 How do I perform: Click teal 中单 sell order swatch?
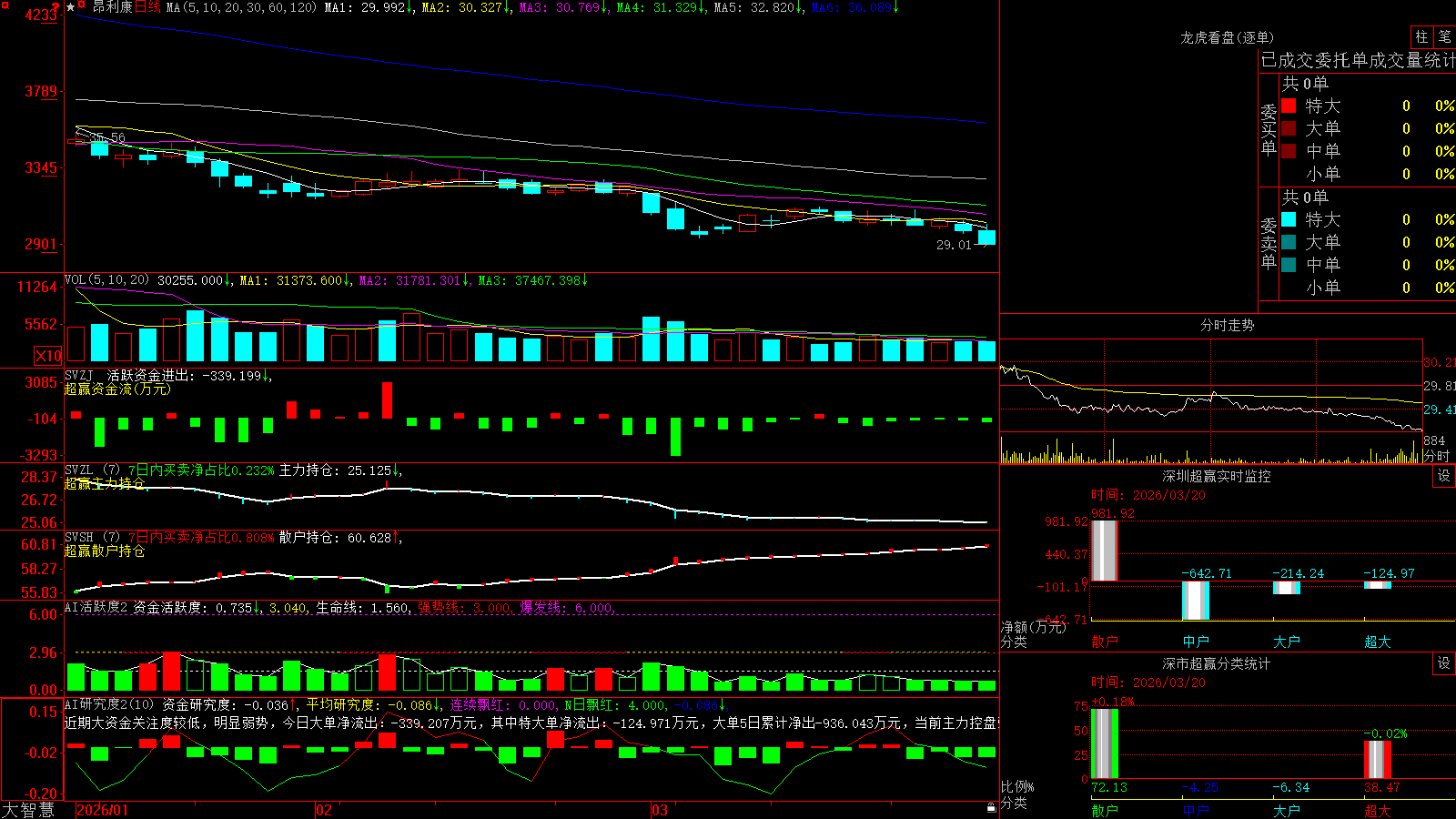(1289, 264)
